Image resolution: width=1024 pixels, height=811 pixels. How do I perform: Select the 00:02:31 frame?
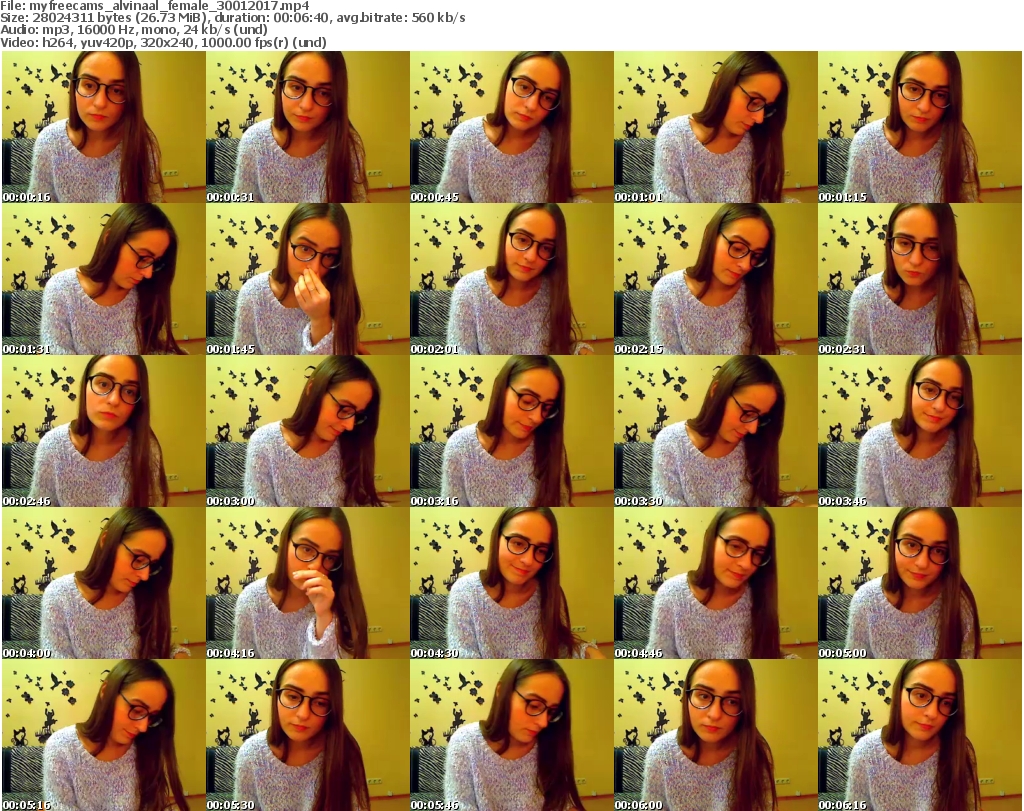[920, 279]
